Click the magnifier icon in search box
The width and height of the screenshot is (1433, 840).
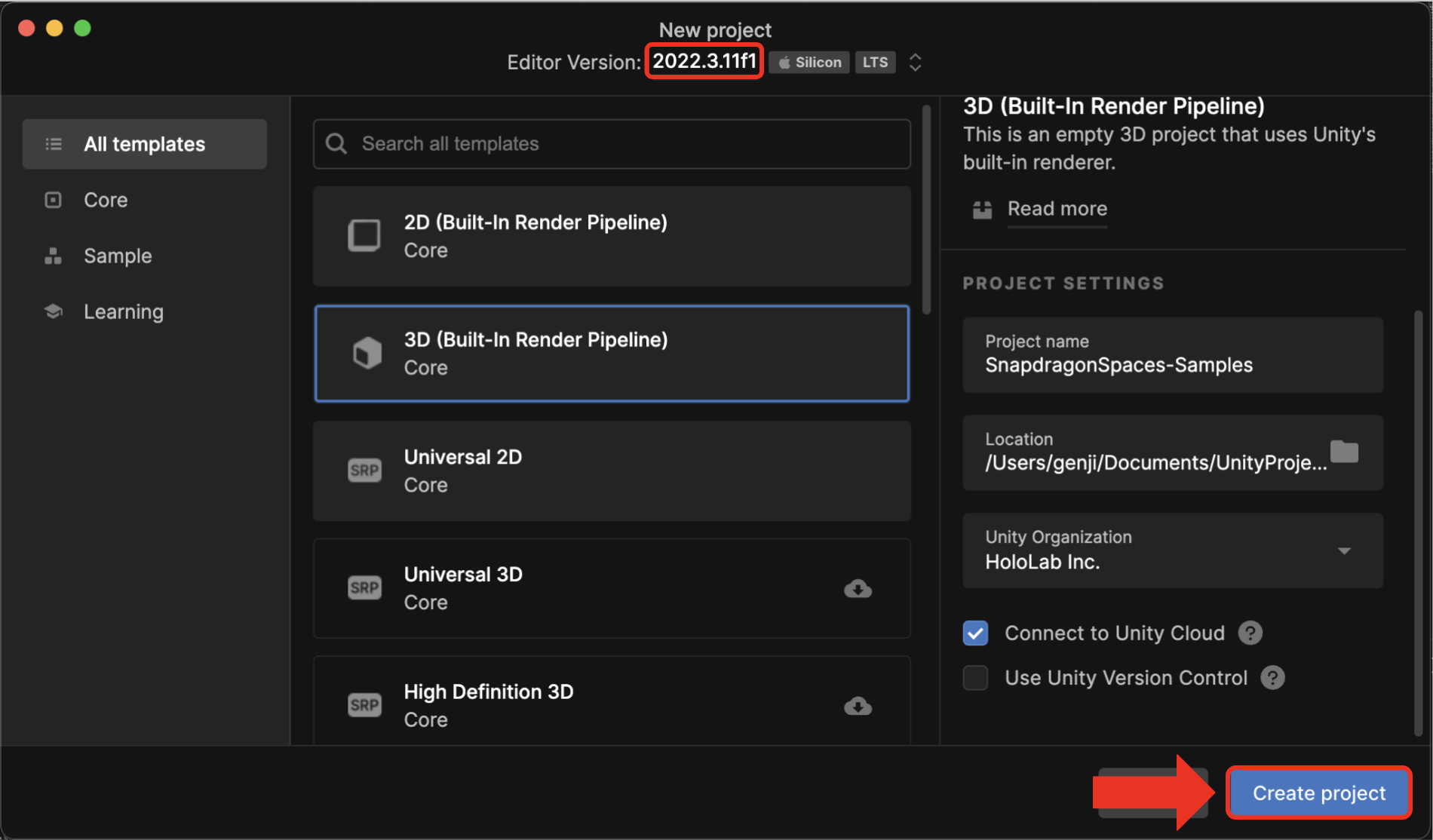pyautogui.click(x=336, y=143)
